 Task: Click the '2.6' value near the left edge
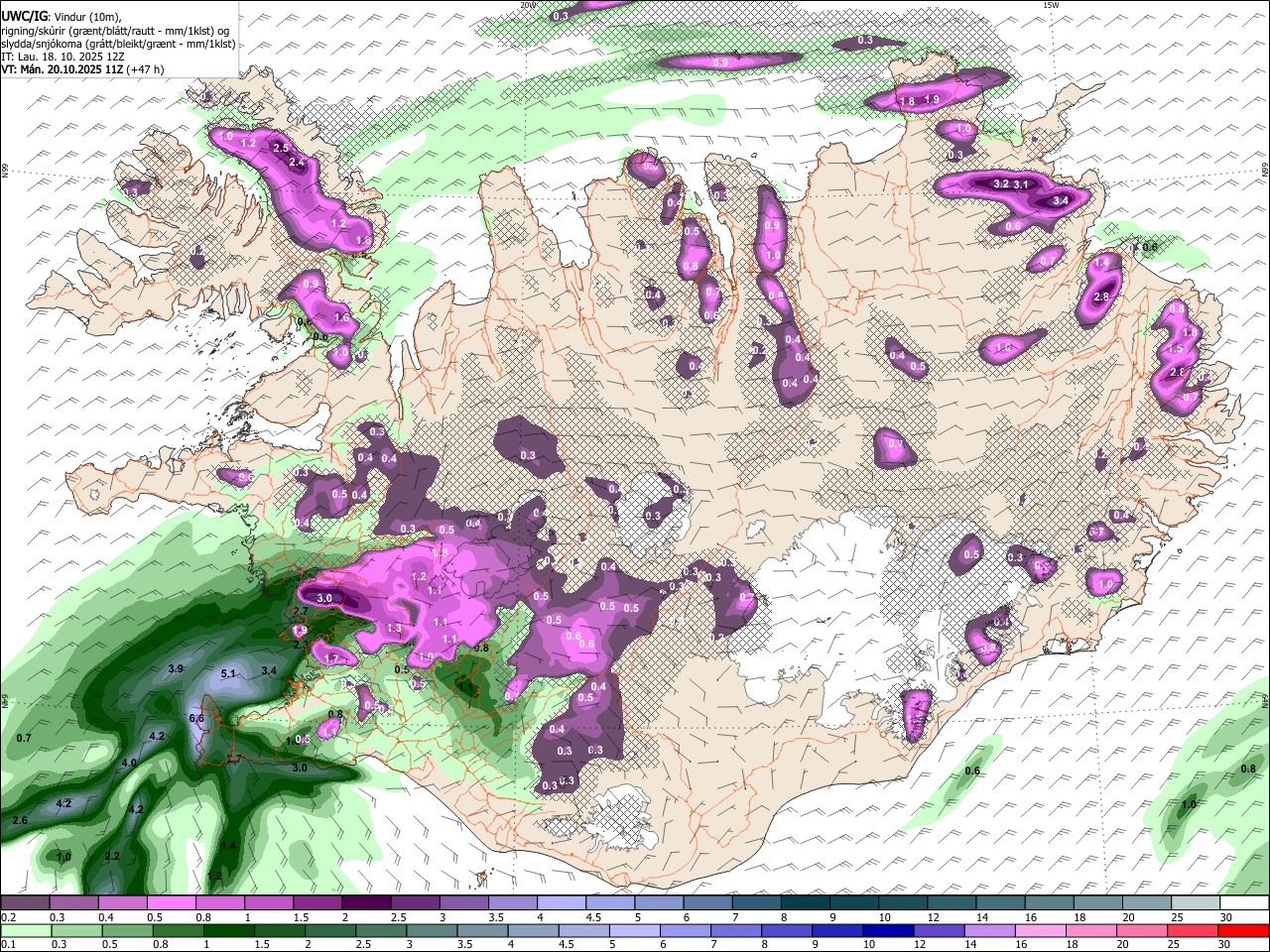pyautogui.click(x=19, y=821)
